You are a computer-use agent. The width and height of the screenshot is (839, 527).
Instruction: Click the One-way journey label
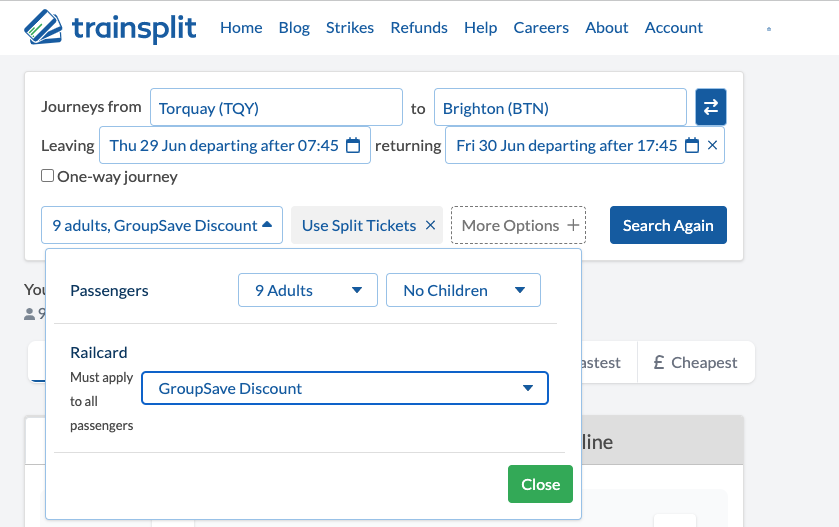[117, 177]
